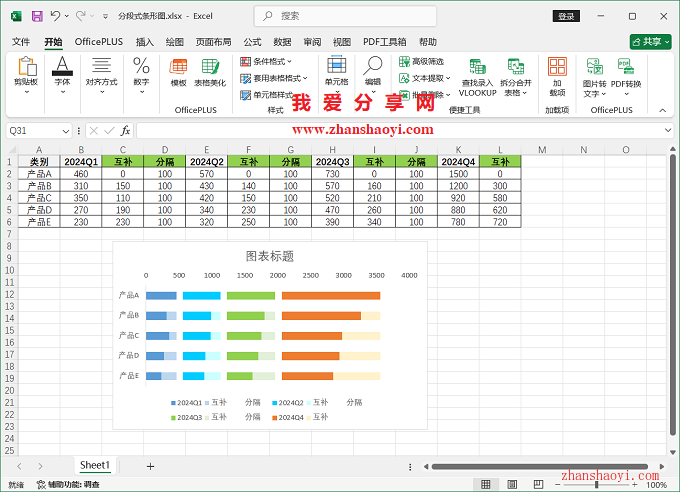Click the 图表标题 chart title text

click(269, 256)
